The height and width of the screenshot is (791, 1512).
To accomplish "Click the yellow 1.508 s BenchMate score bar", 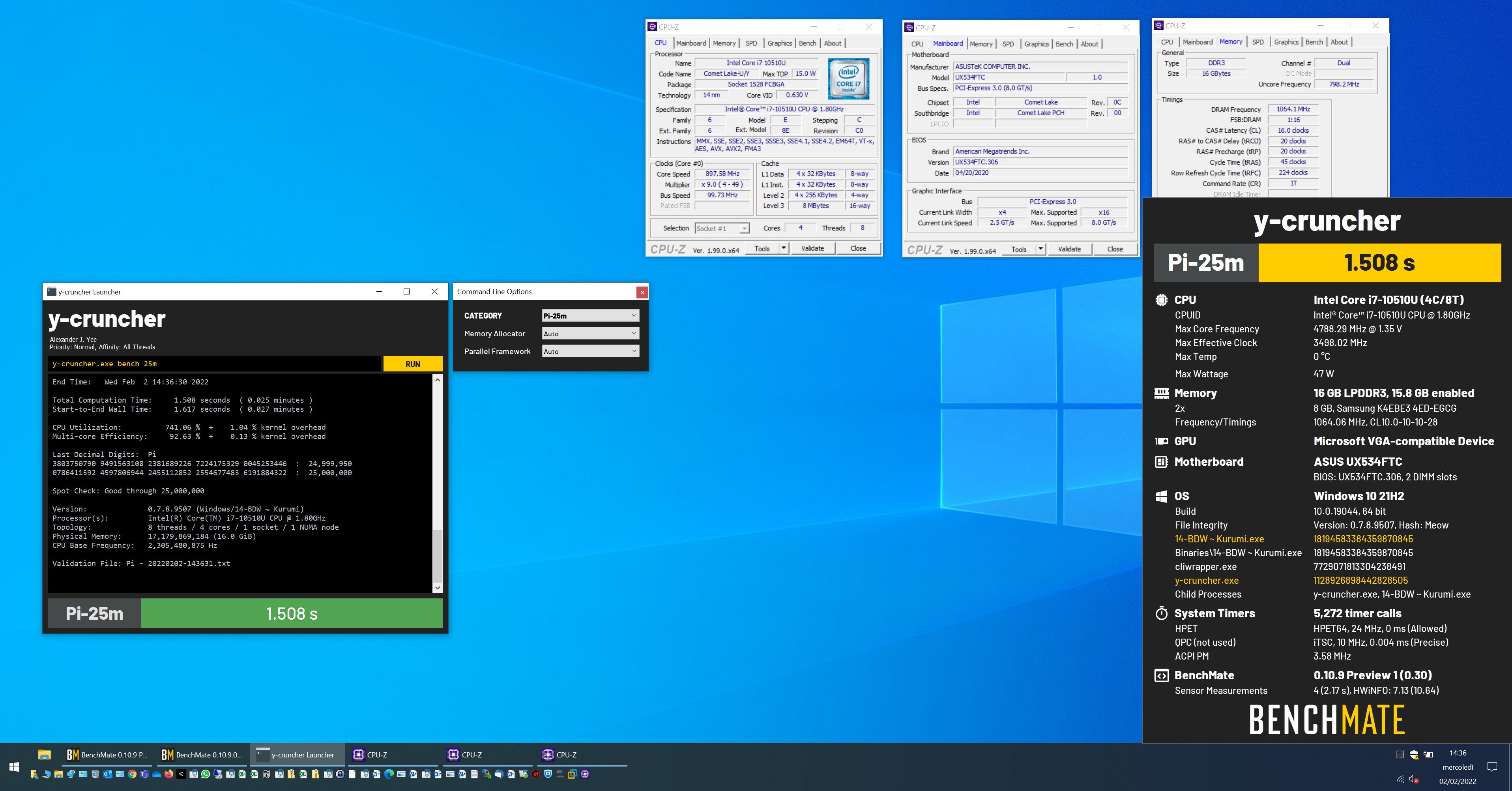I will (x=1379, y=262).
